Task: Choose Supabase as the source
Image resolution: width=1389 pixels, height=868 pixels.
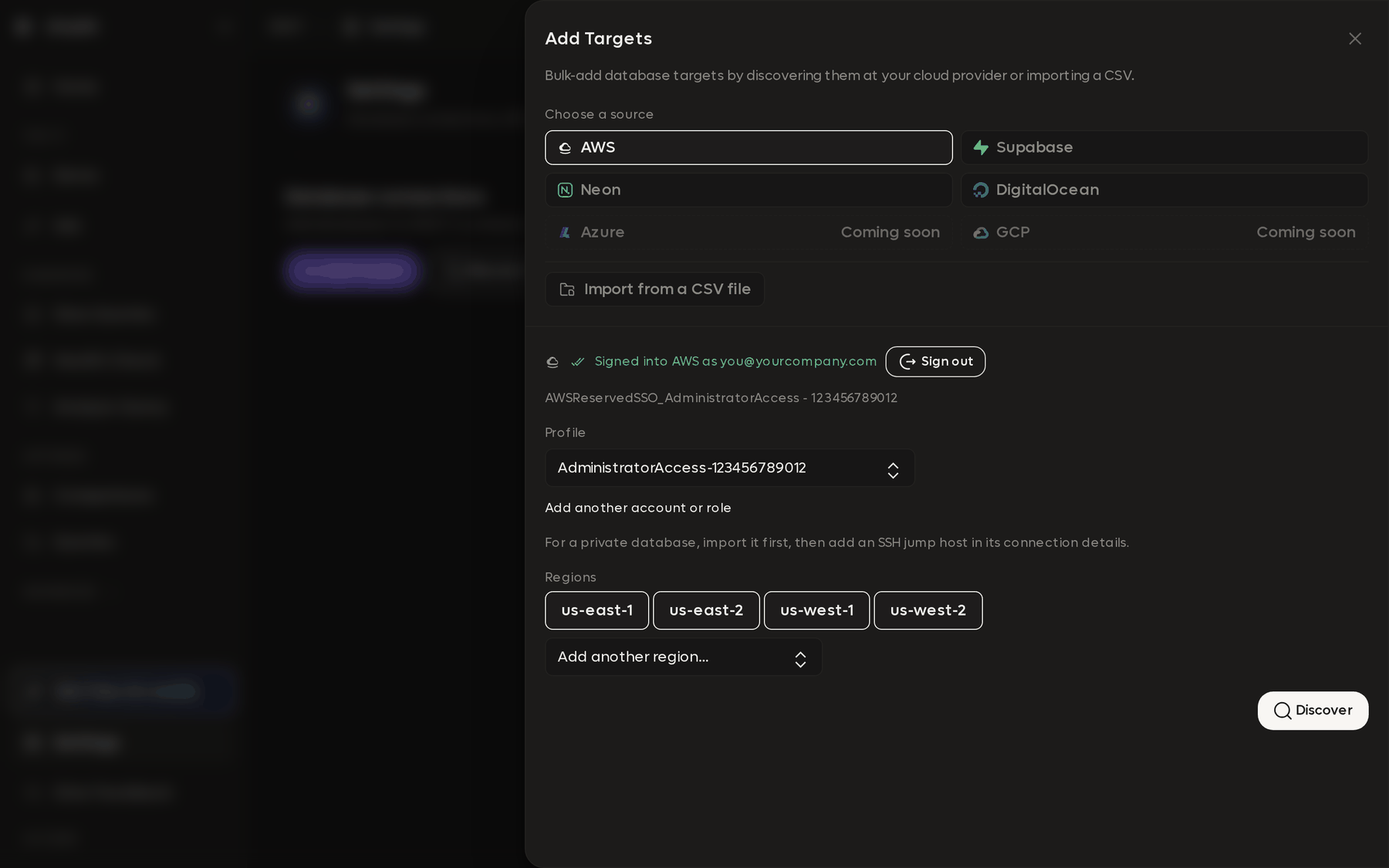Action: point(1164,147)
